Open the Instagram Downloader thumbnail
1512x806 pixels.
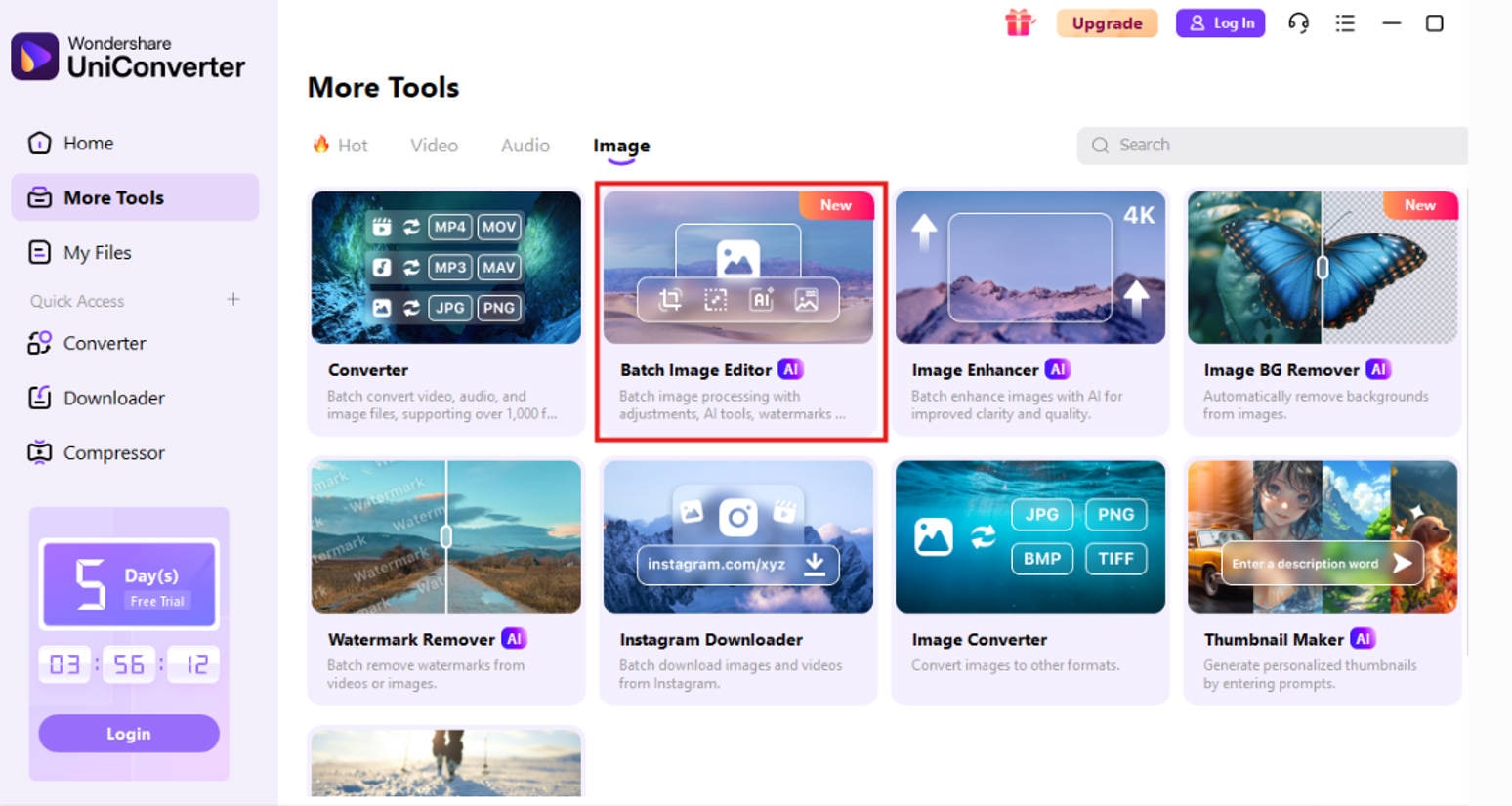[x=738, y=536]
